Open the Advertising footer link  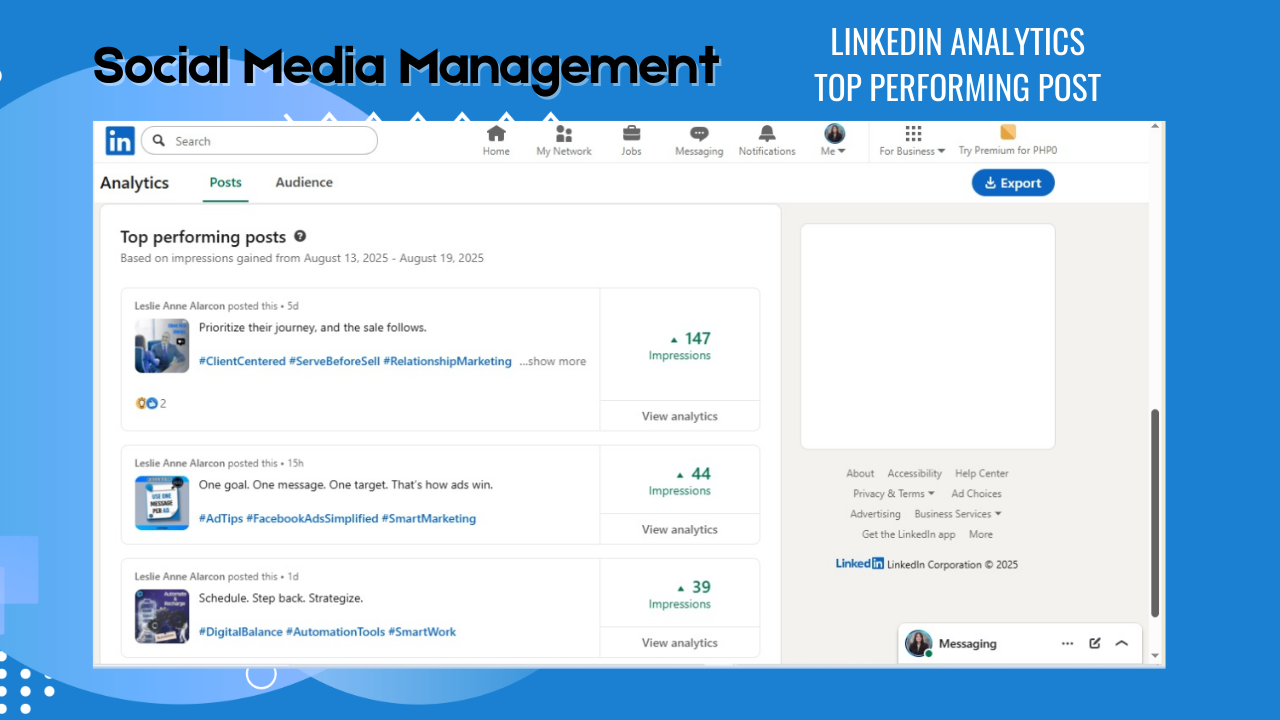click(875, 514)
